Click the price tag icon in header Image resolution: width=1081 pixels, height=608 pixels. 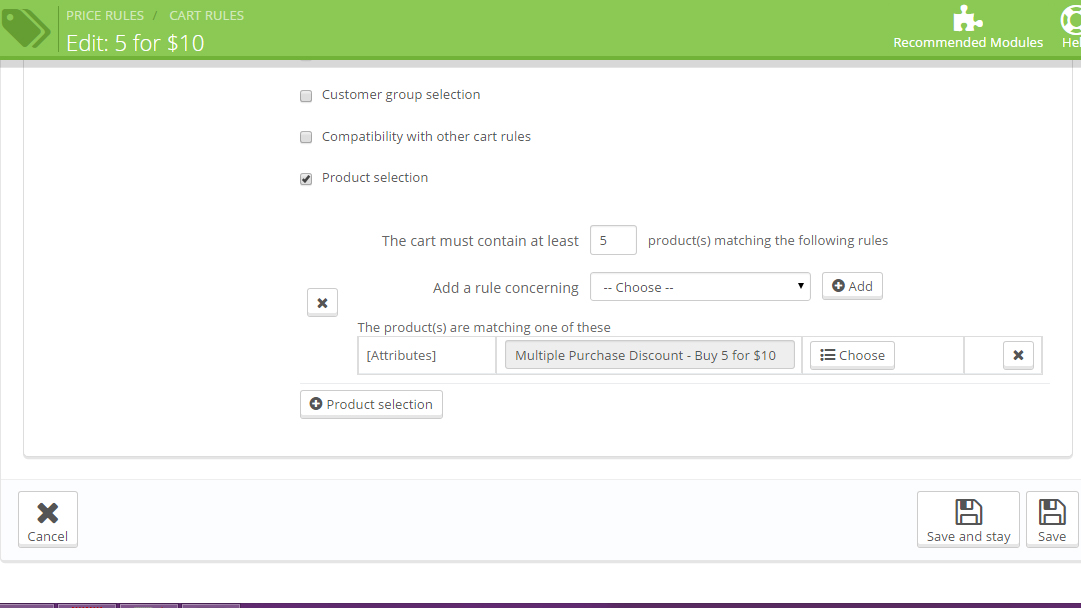click(x=26, y=28)
